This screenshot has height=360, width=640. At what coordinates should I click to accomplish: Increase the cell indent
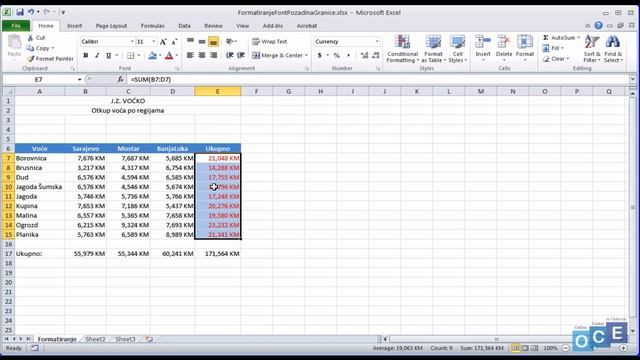tap(241, 55)
